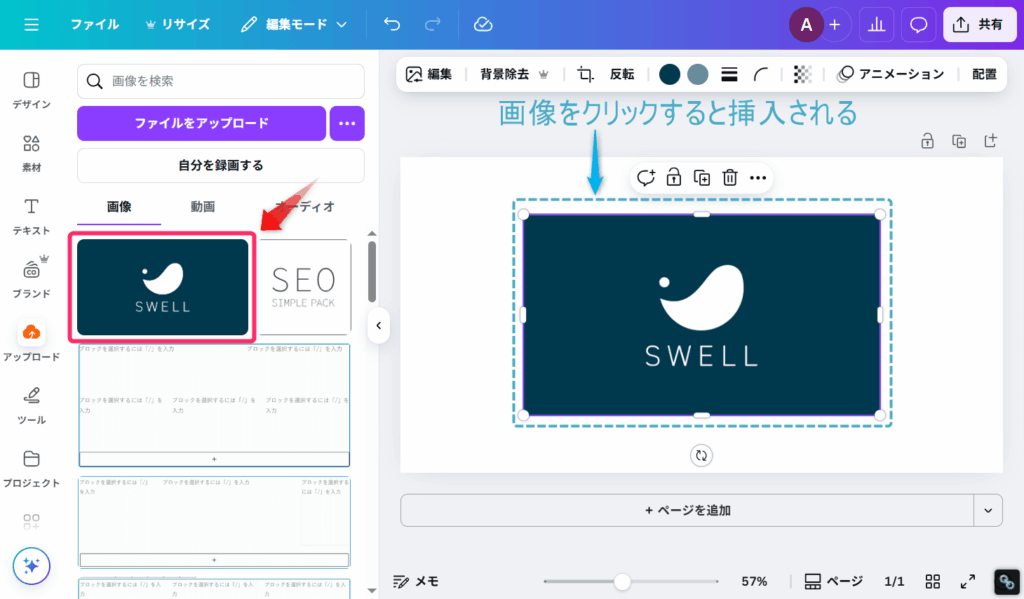Screen dimensions: 1024x599
Task: Open the テキスト sidebar panel
Action: coord(31,217)
